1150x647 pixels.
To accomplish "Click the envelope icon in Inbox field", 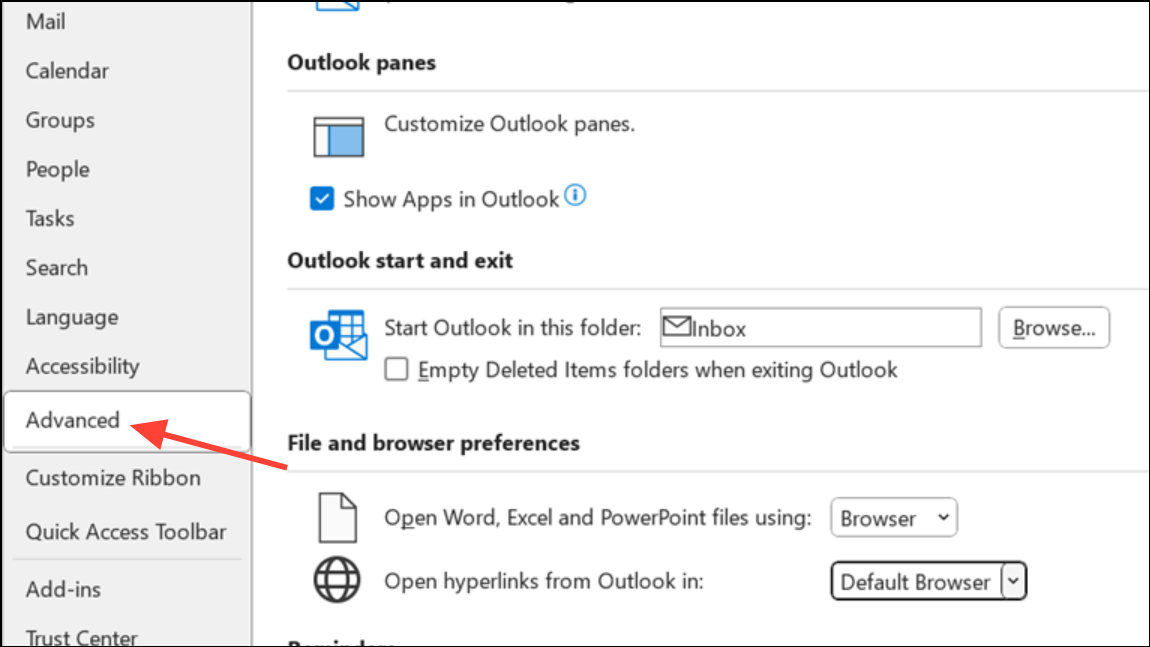I will click(677, 326).
